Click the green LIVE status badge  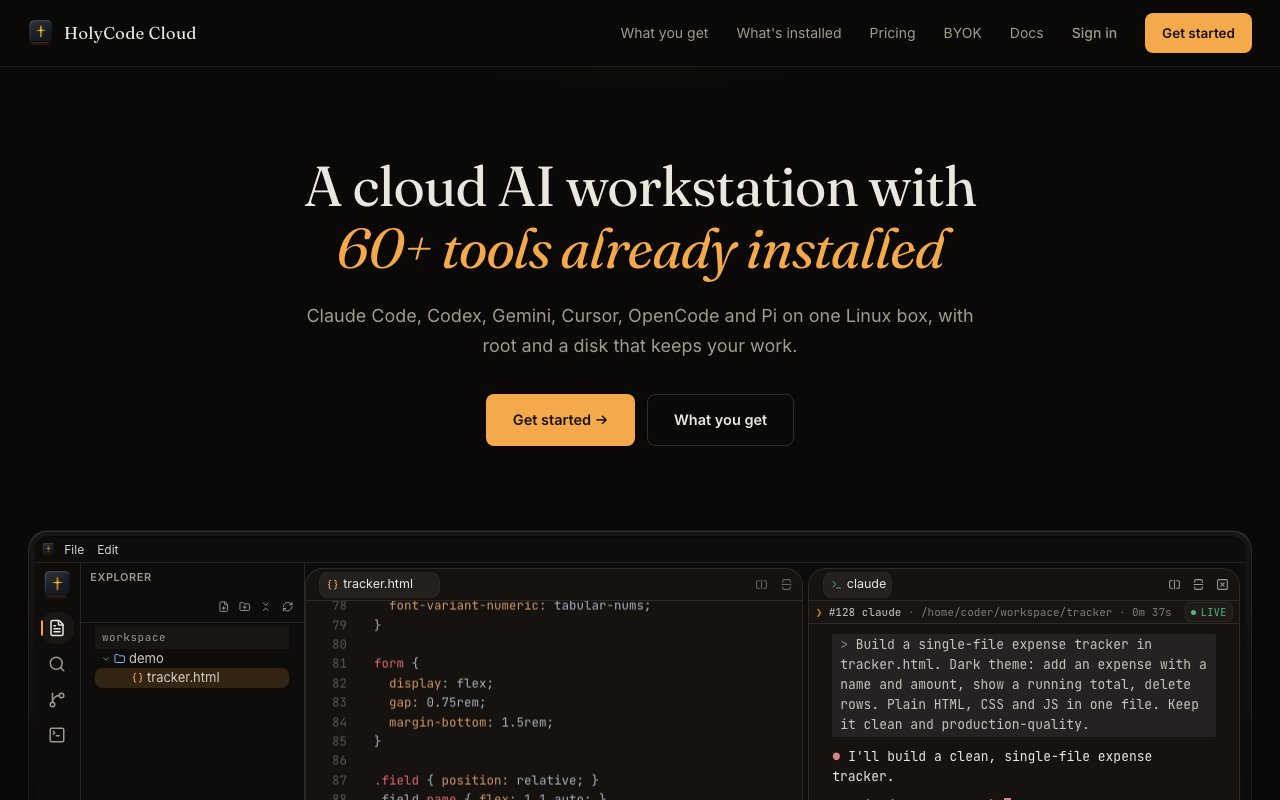[1209, 612]
